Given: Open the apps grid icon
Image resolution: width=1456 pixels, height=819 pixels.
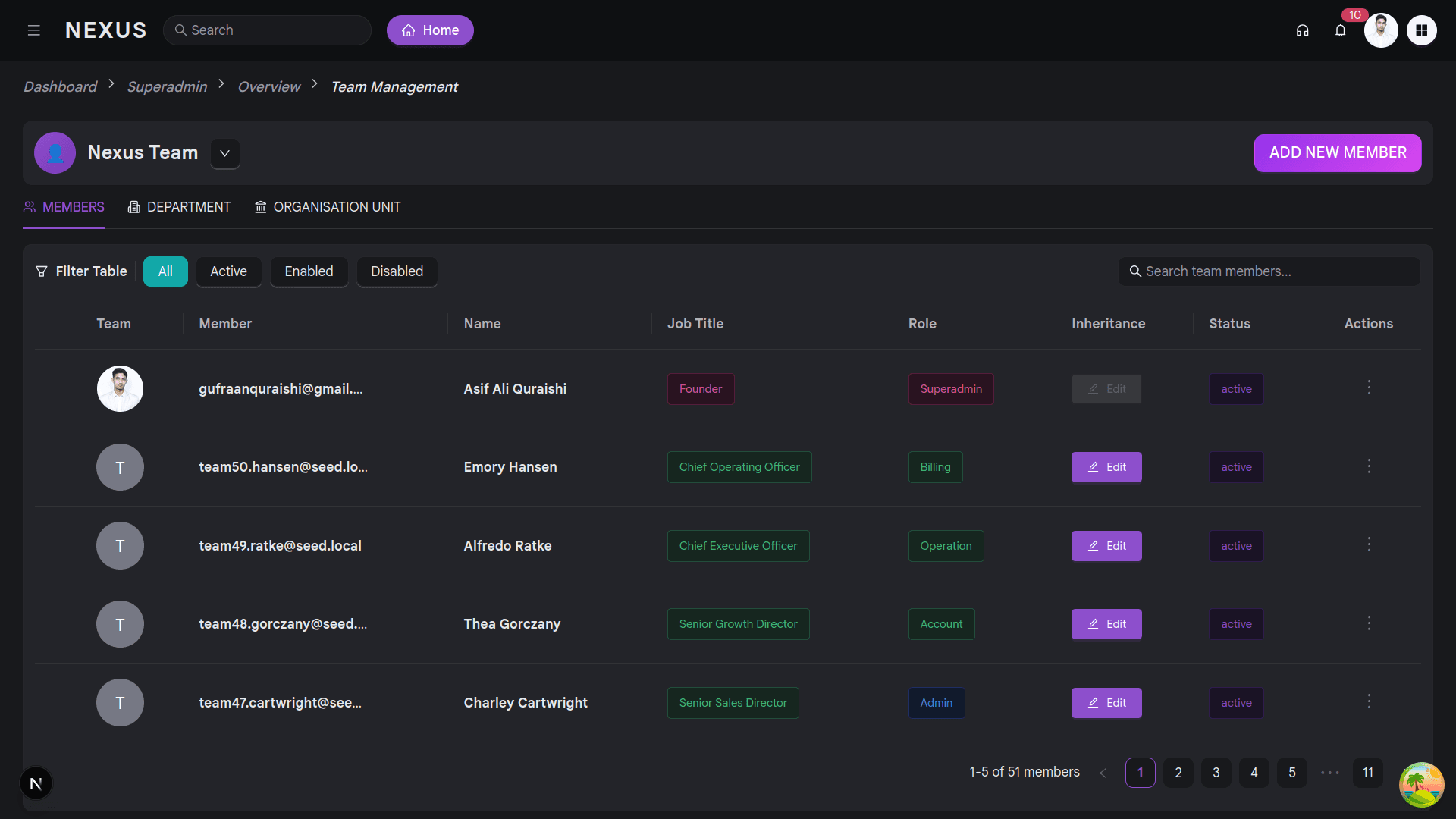Looking at the screenshot, I should coord(1422,30).
